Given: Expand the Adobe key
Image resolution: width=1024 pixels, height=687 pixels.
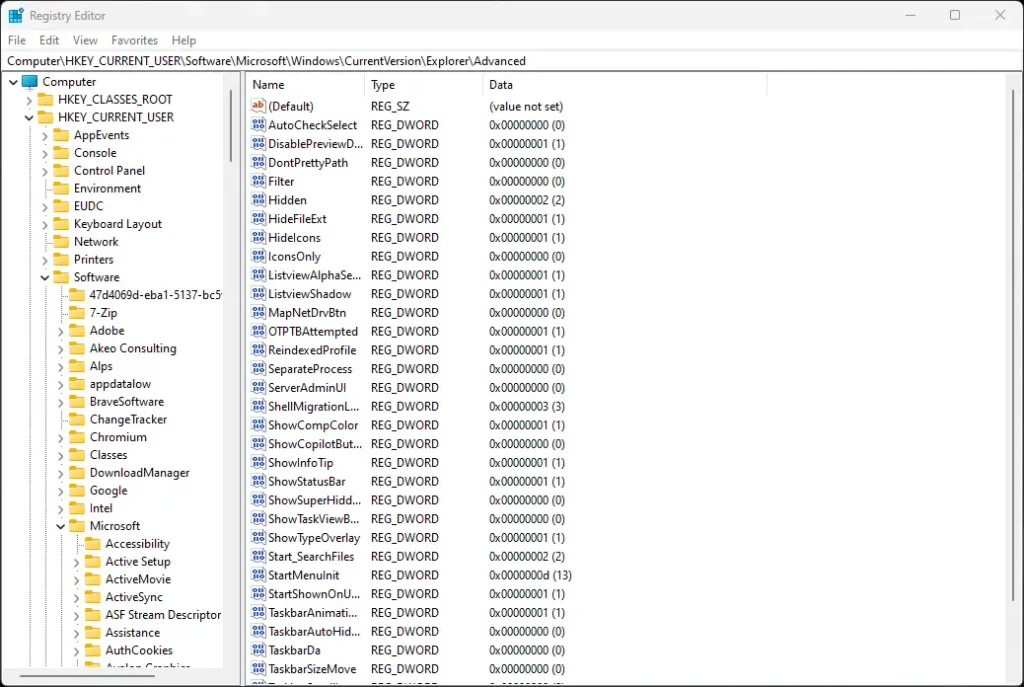Looking at the screenshot, I should pos(60,331).
